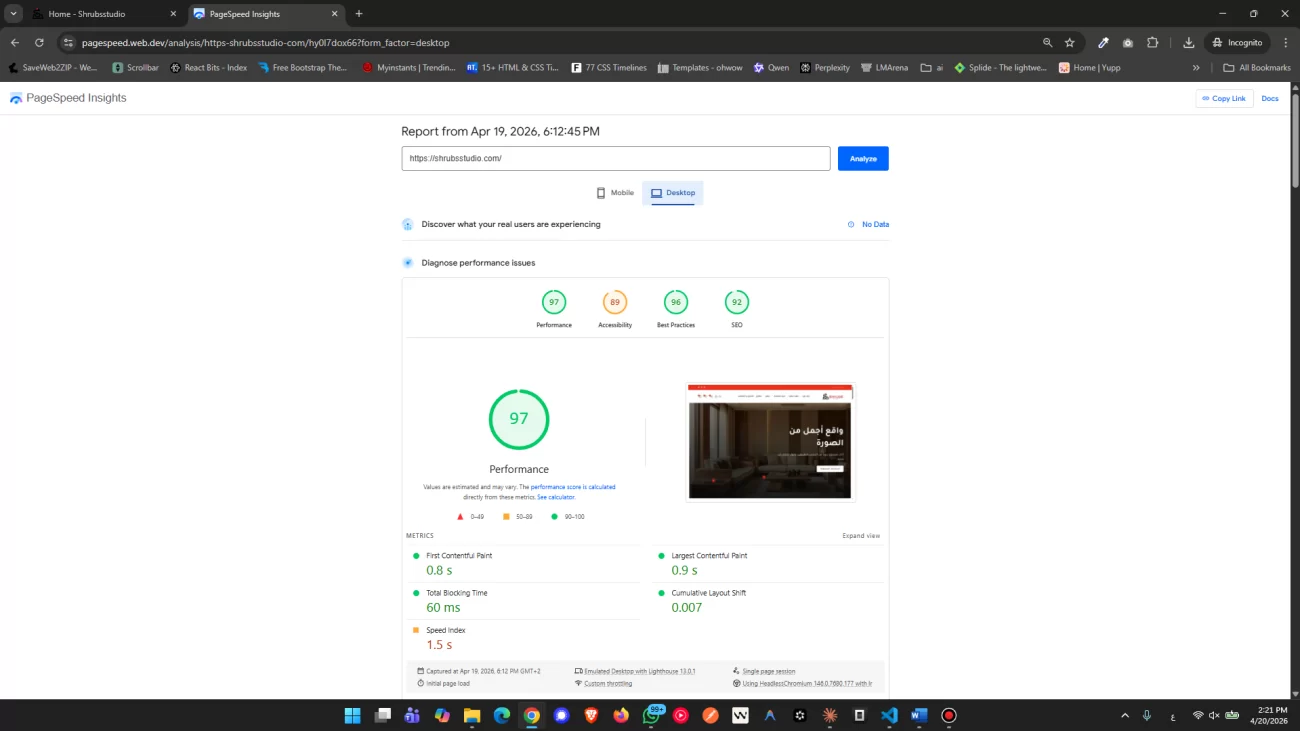This screenshot has height=731, width=1300.
Task: Close the Home - Shrubsstudio tab
Action: [173, 14]
